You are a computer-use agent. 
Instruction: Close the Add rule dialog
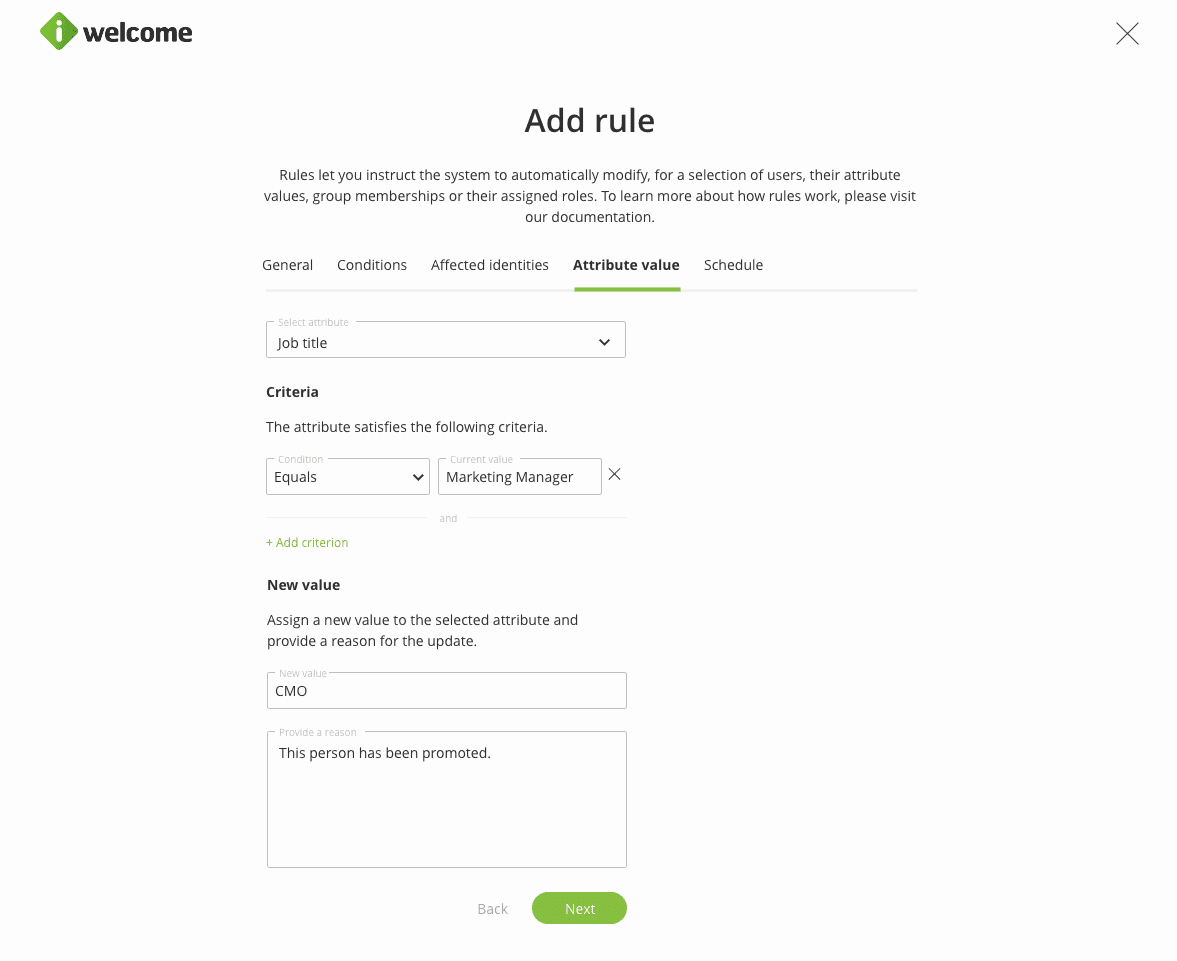pyautogui.click(x=1127, y=34)
